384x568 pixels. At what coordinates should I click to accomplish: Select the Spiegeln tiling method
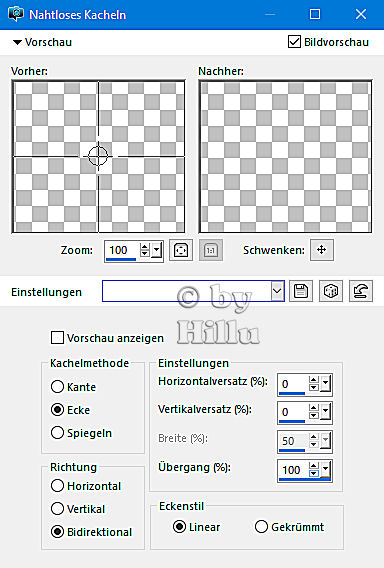point(57,433)
